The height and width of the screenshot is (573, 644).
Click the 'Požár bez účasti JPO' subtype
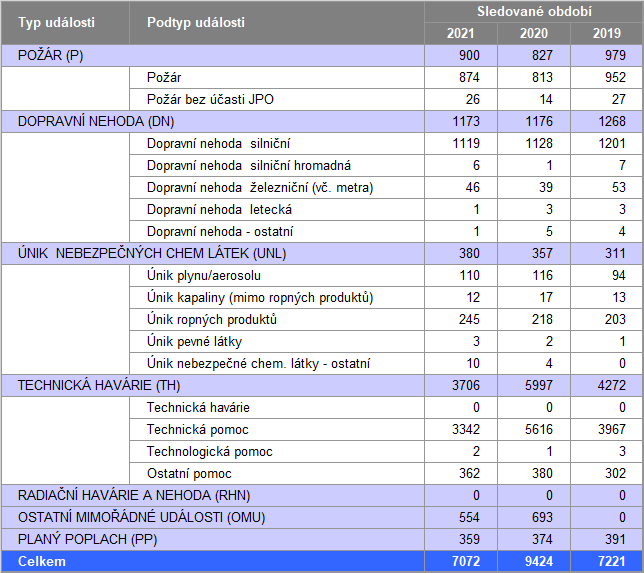point(209,100)
